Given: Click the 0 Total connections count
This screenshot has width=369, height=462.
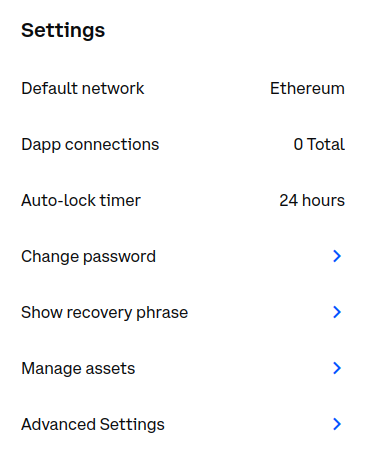Looking at the screenshot, I should (x=319, y=145).
